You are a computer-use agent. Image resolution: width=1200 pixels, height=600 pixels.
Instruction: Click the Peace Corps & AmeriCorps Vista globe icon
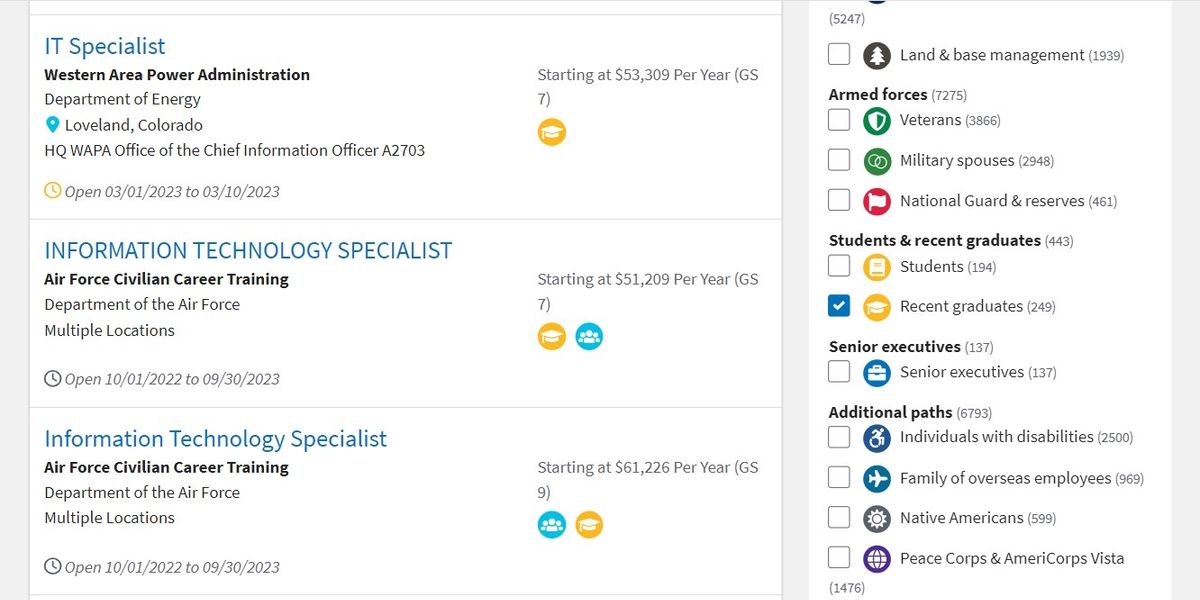[876, 558]
